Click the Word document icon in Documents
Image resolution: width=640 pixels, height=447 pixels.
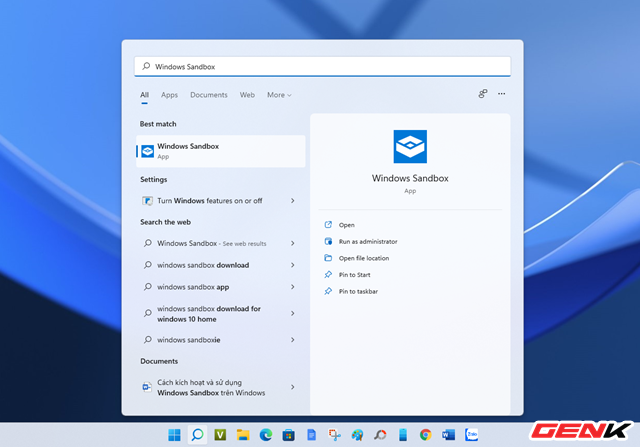[147, 387]
